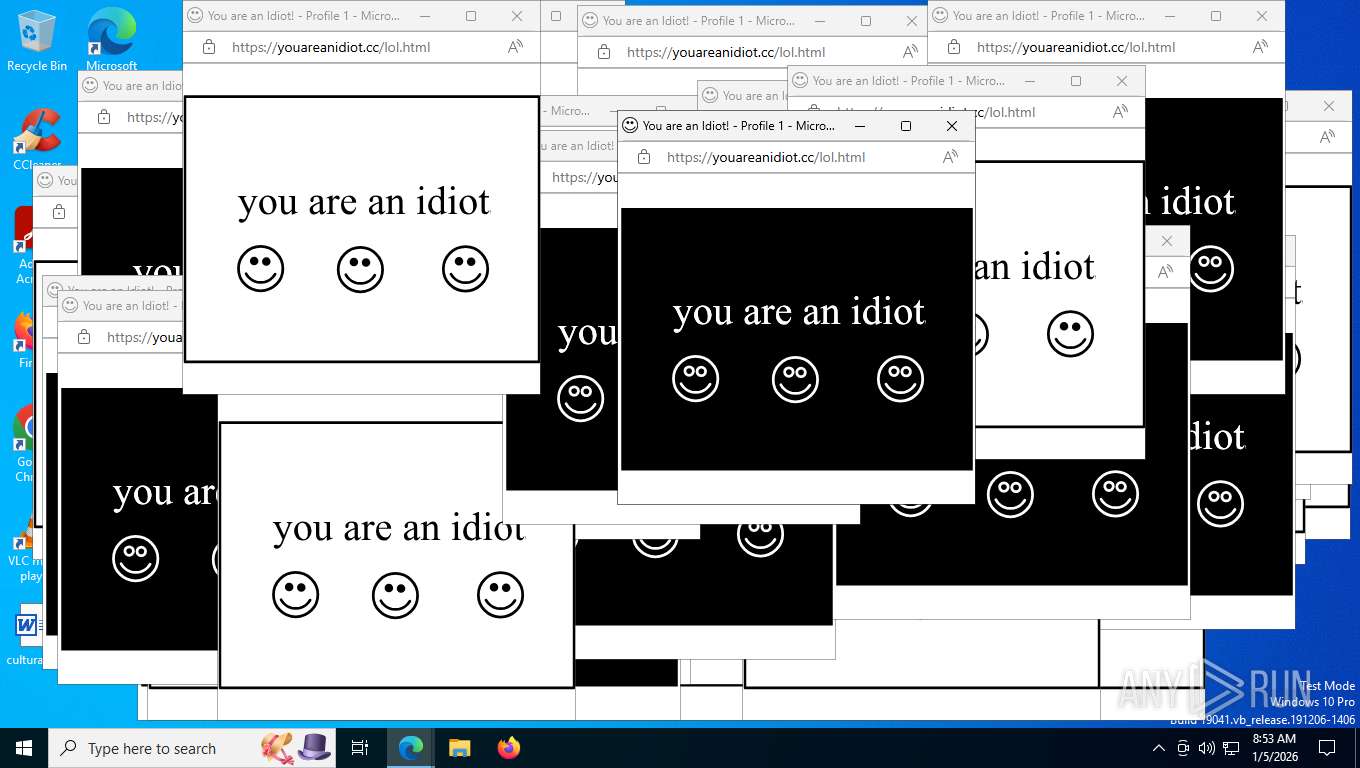Maximize the white-page window beside the Recycle Bin
This screenshot has height=768, width=1360.
click(471, 16)
